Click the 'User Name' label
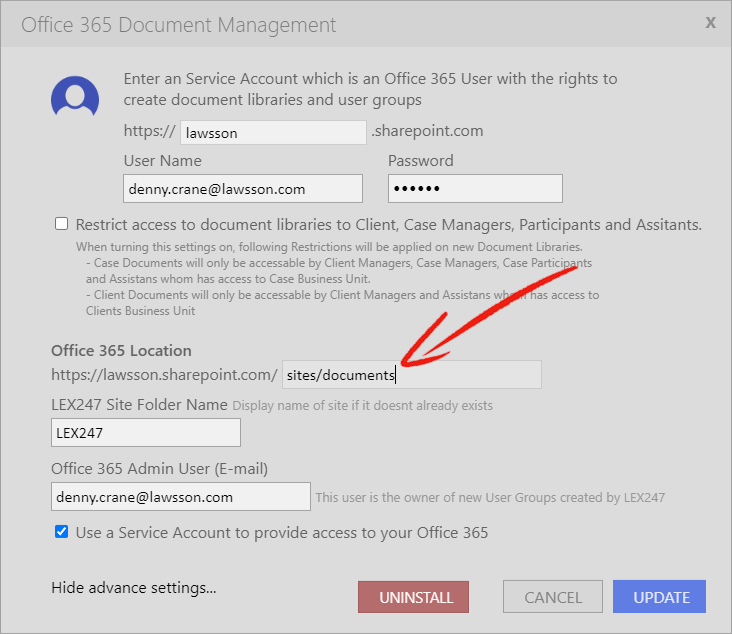732x634 pixels. click(162, 161)
